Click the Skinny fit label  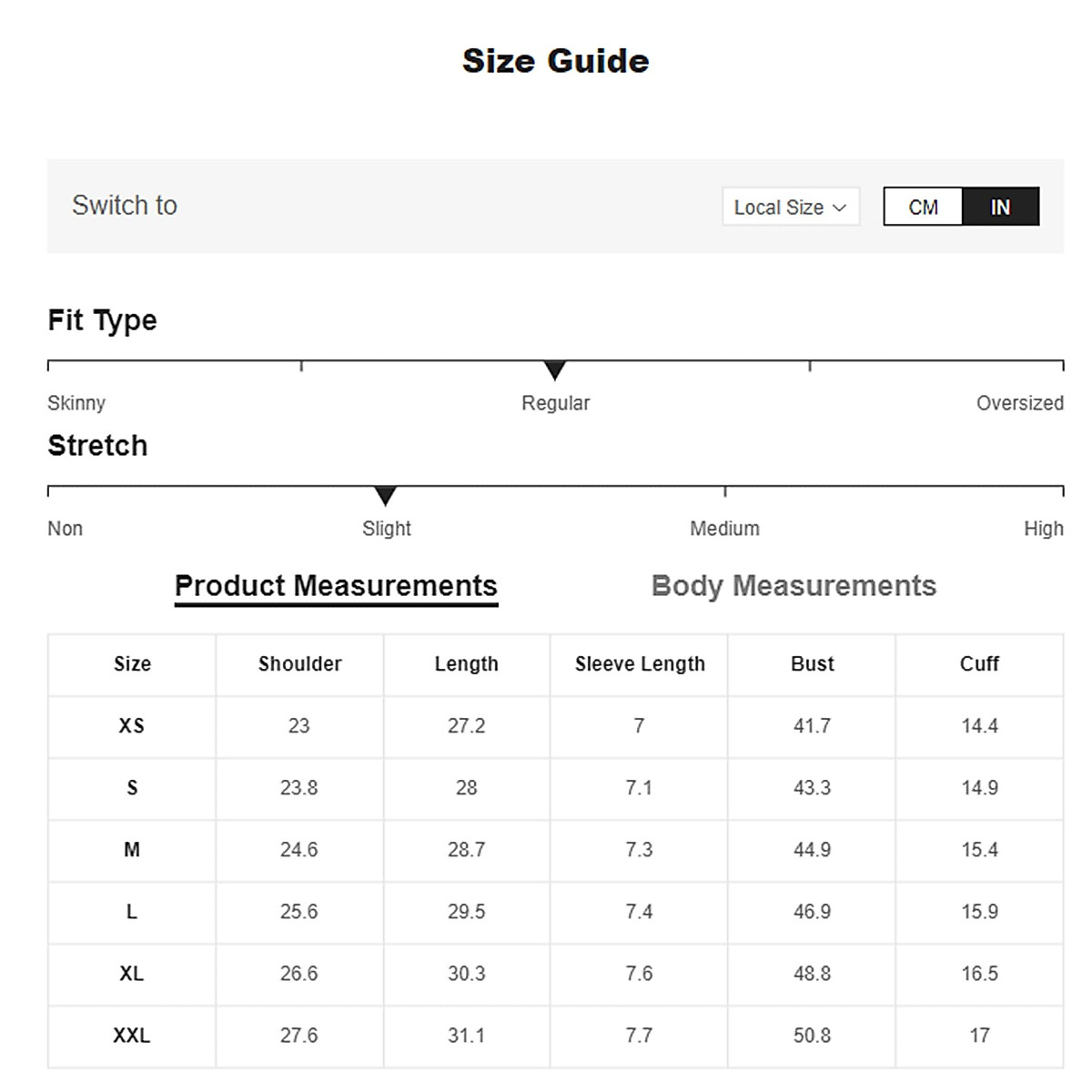point(76,403)
